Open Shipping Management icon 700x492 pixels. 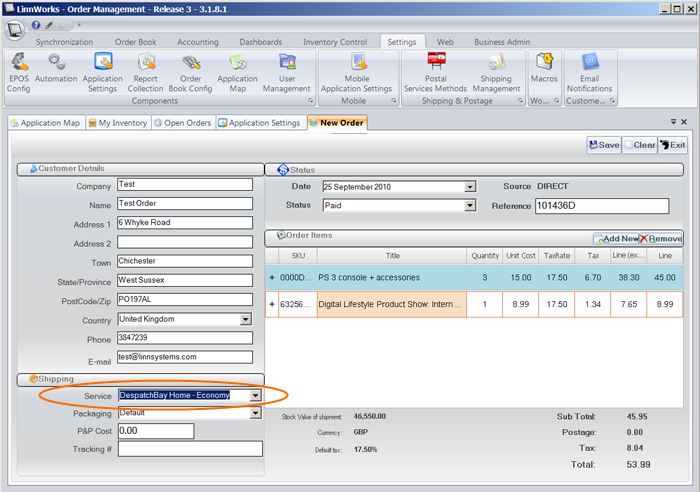[497, 71]
